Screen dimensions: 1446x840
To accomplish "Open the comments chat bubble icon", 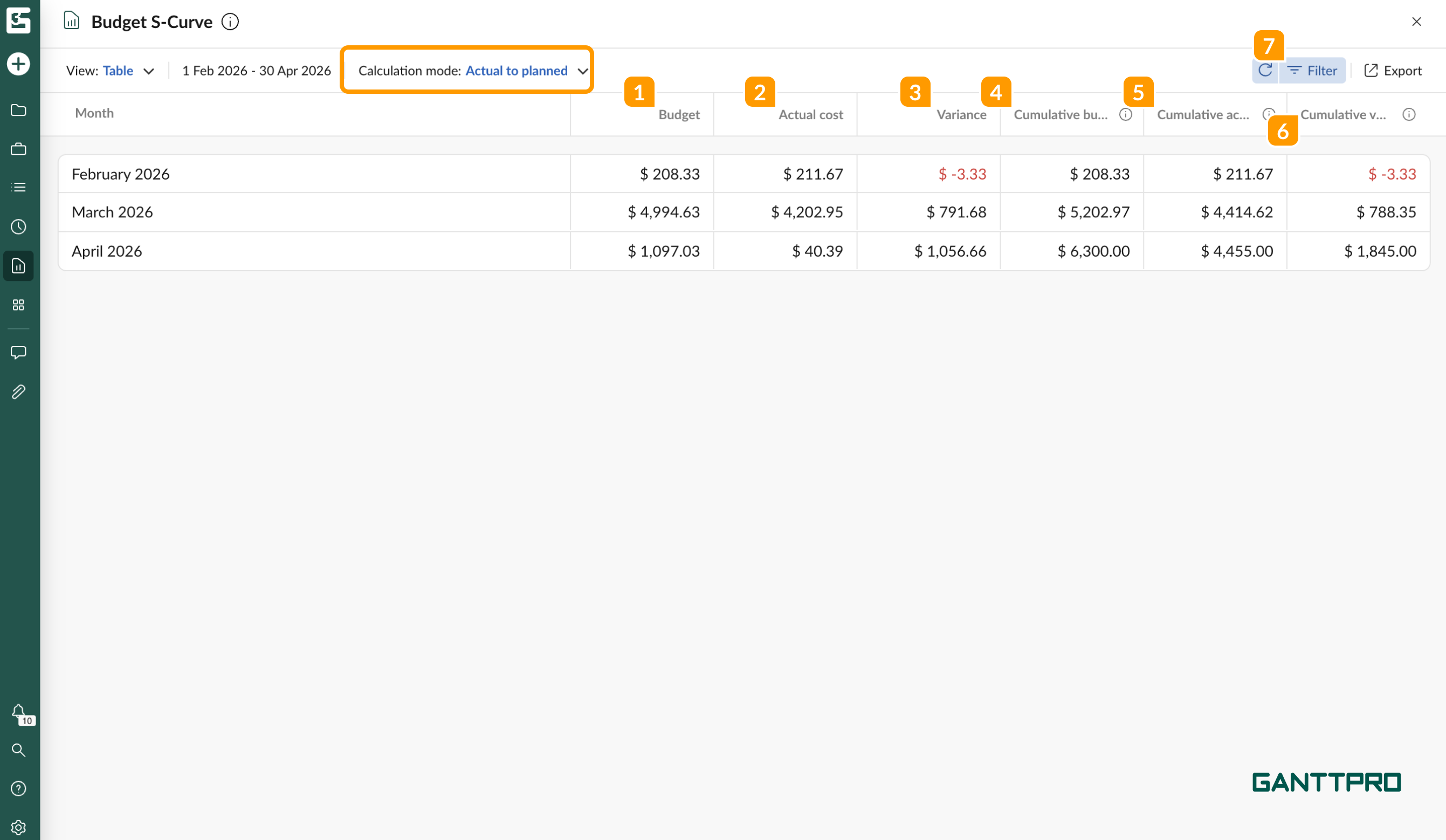I will tap(18, 352).
